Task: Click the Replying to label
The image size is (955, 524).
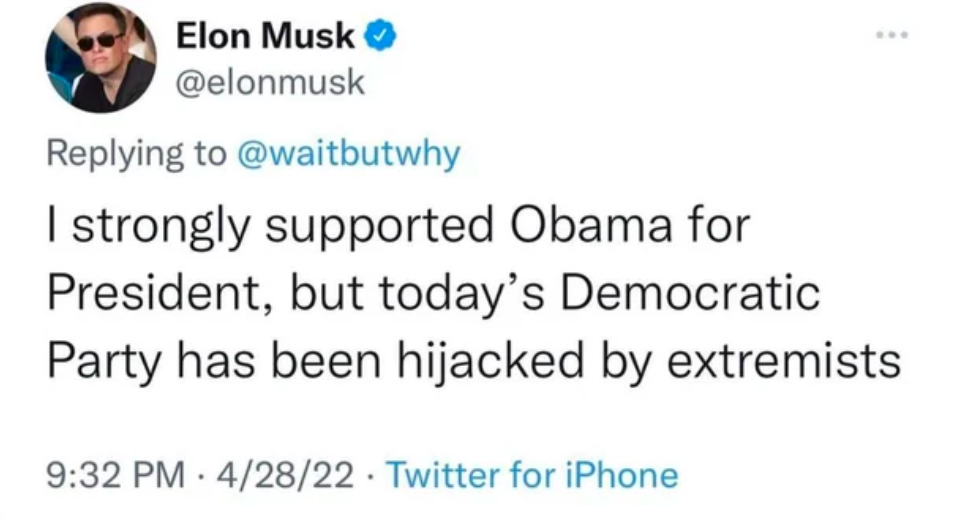Action: click(136, 154)
